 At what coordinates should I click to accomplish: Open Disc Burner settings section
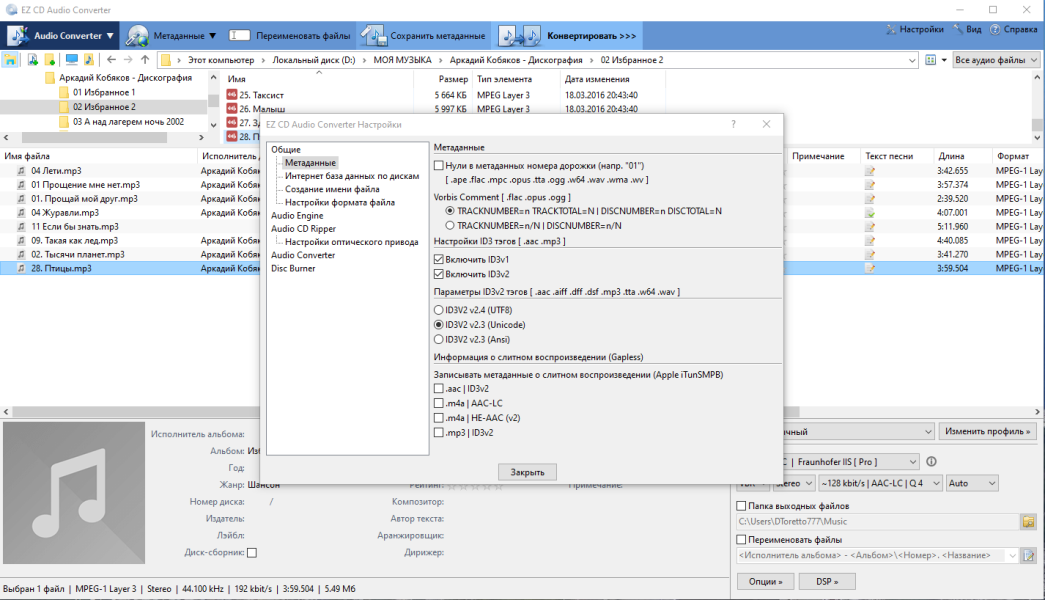(293, 268)
